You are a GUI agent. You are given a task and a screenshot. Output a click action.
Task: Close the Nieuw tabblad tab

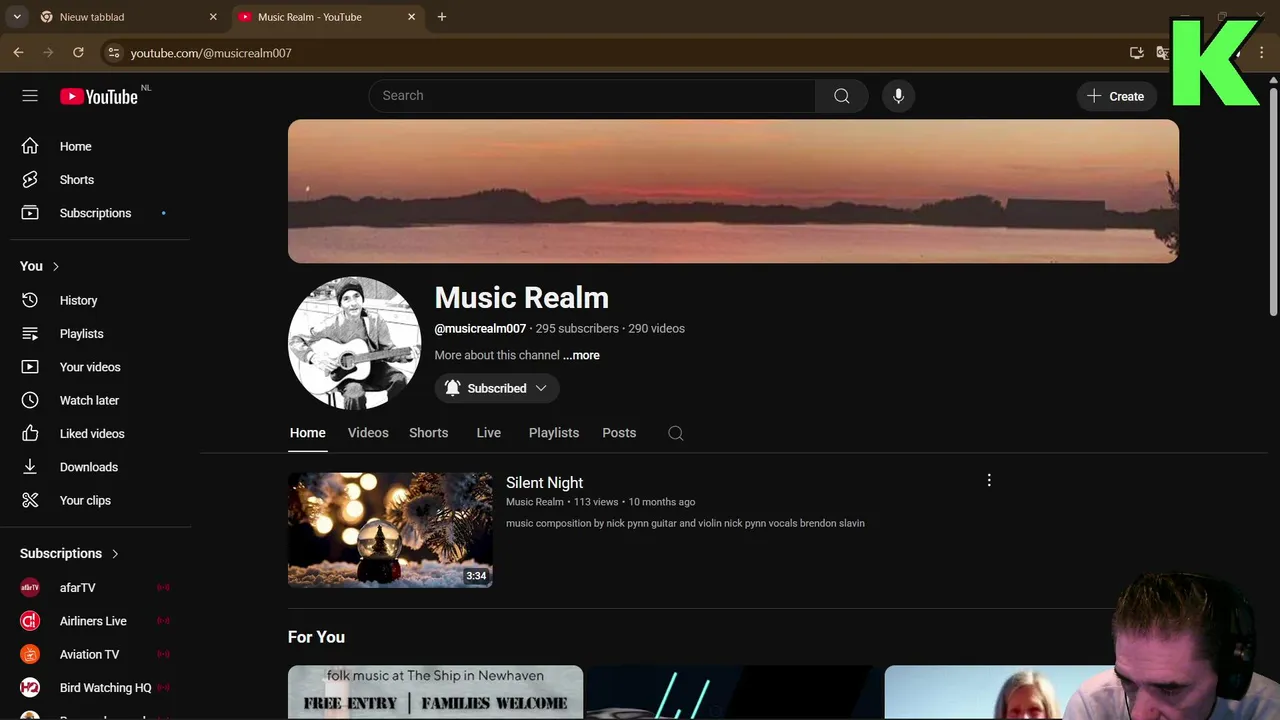point(213,17)
